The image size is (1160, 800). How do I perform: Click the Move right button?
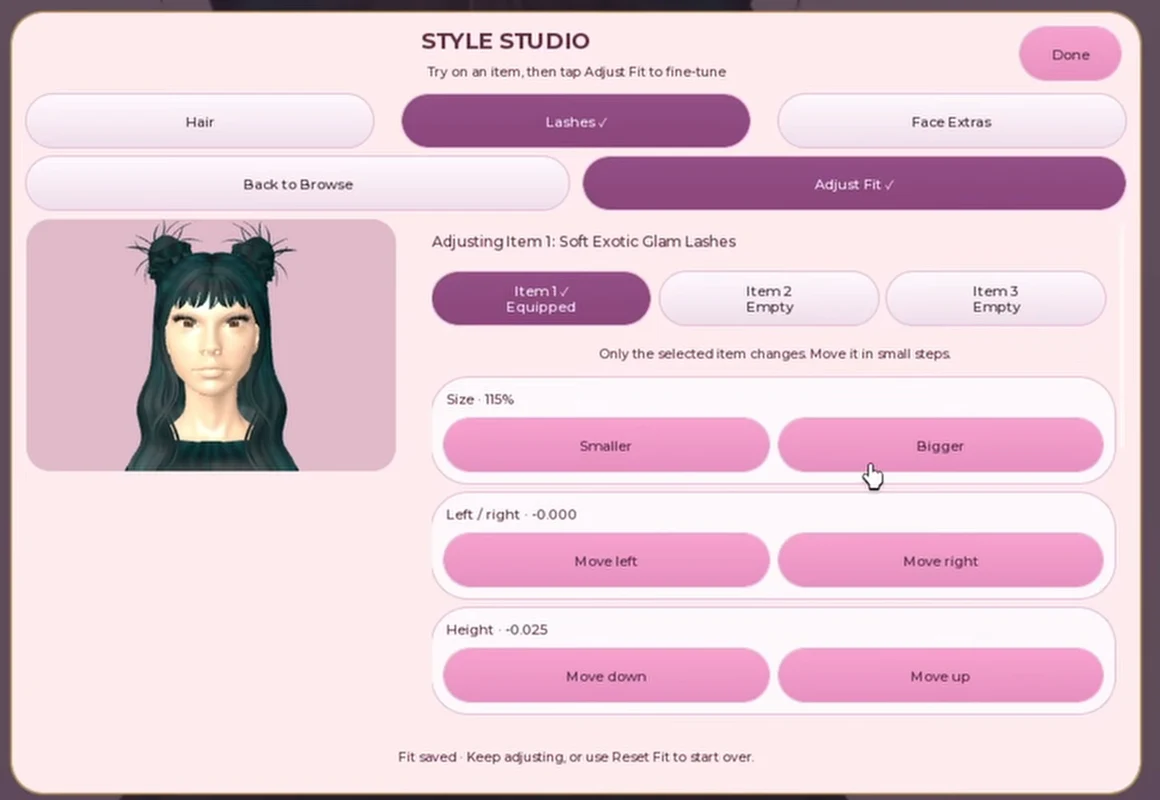pyautogui.click(x=940, y=561)
